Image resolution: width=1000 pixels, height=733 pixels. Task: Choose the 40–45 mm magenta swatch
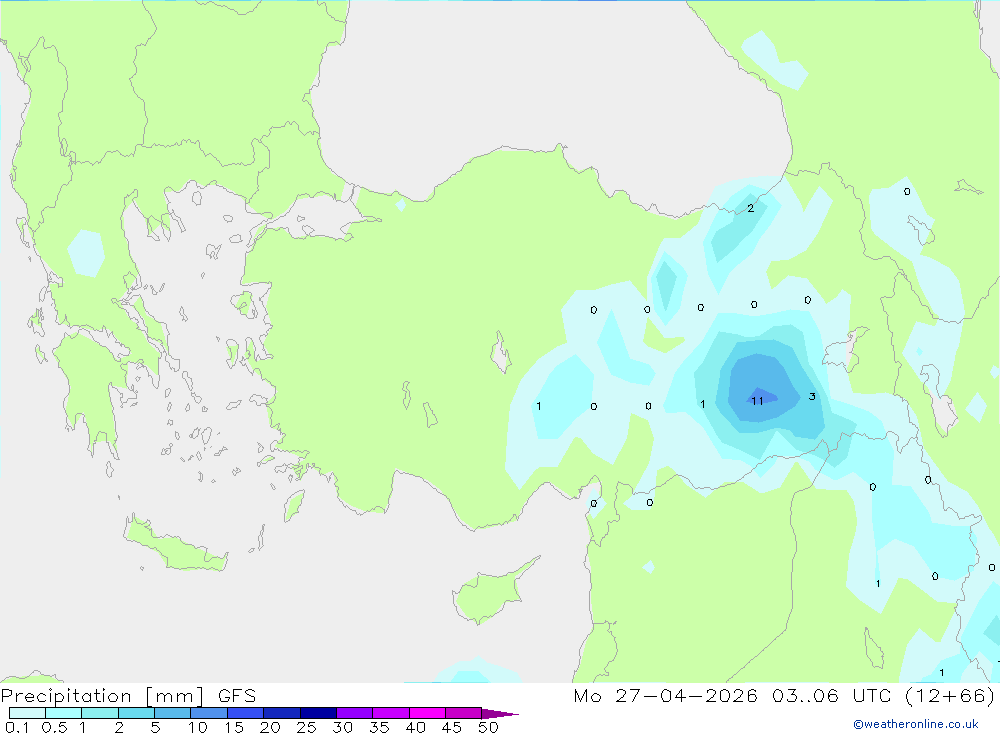427,713
